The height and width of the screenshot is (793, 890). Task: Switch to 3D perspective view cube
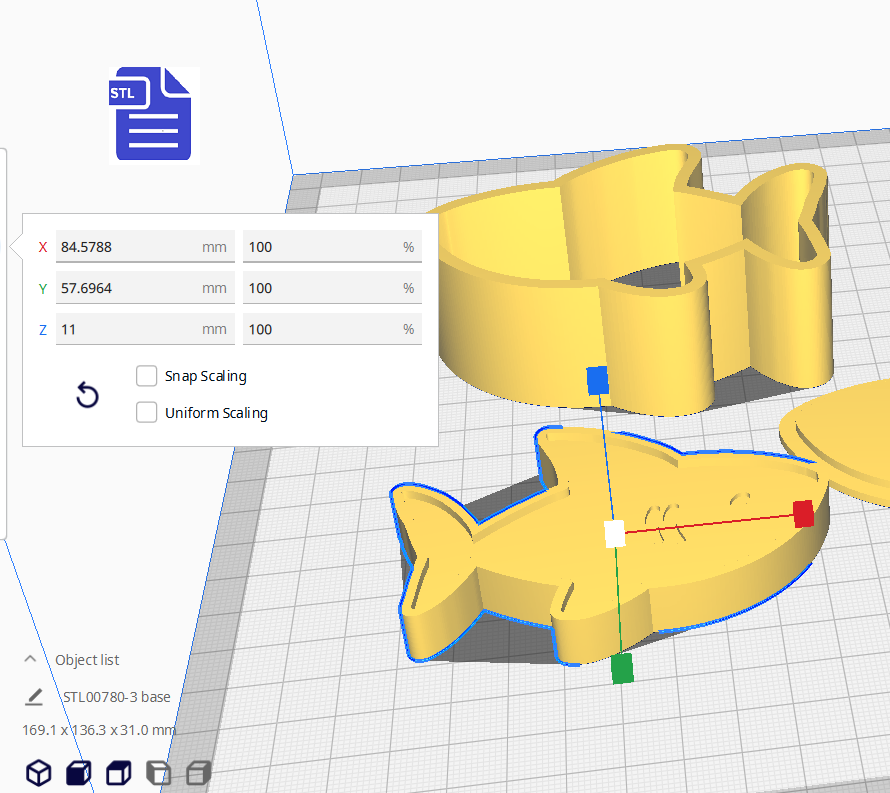click(38, 772)
